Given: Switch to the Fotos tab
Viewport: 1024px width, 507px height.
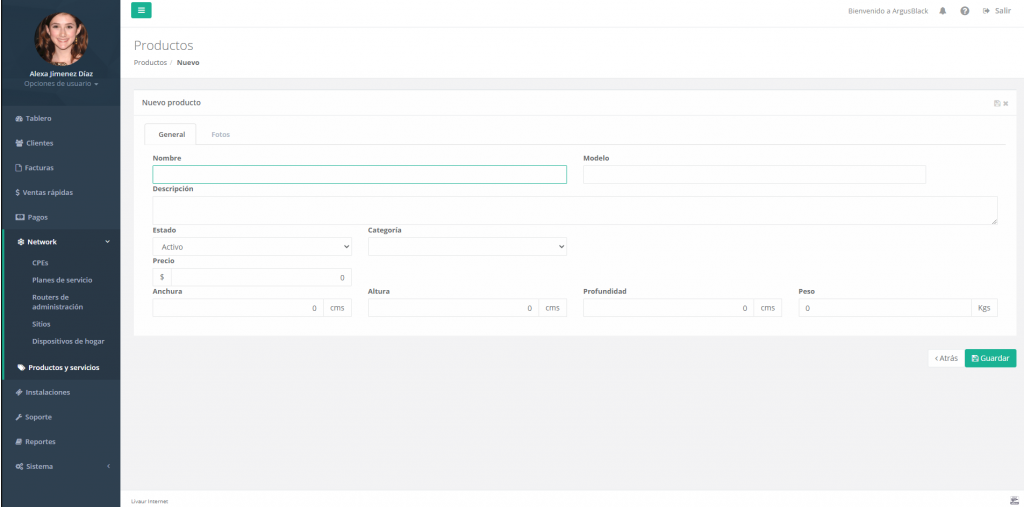Looking at the screenshot, I should 220,134.
